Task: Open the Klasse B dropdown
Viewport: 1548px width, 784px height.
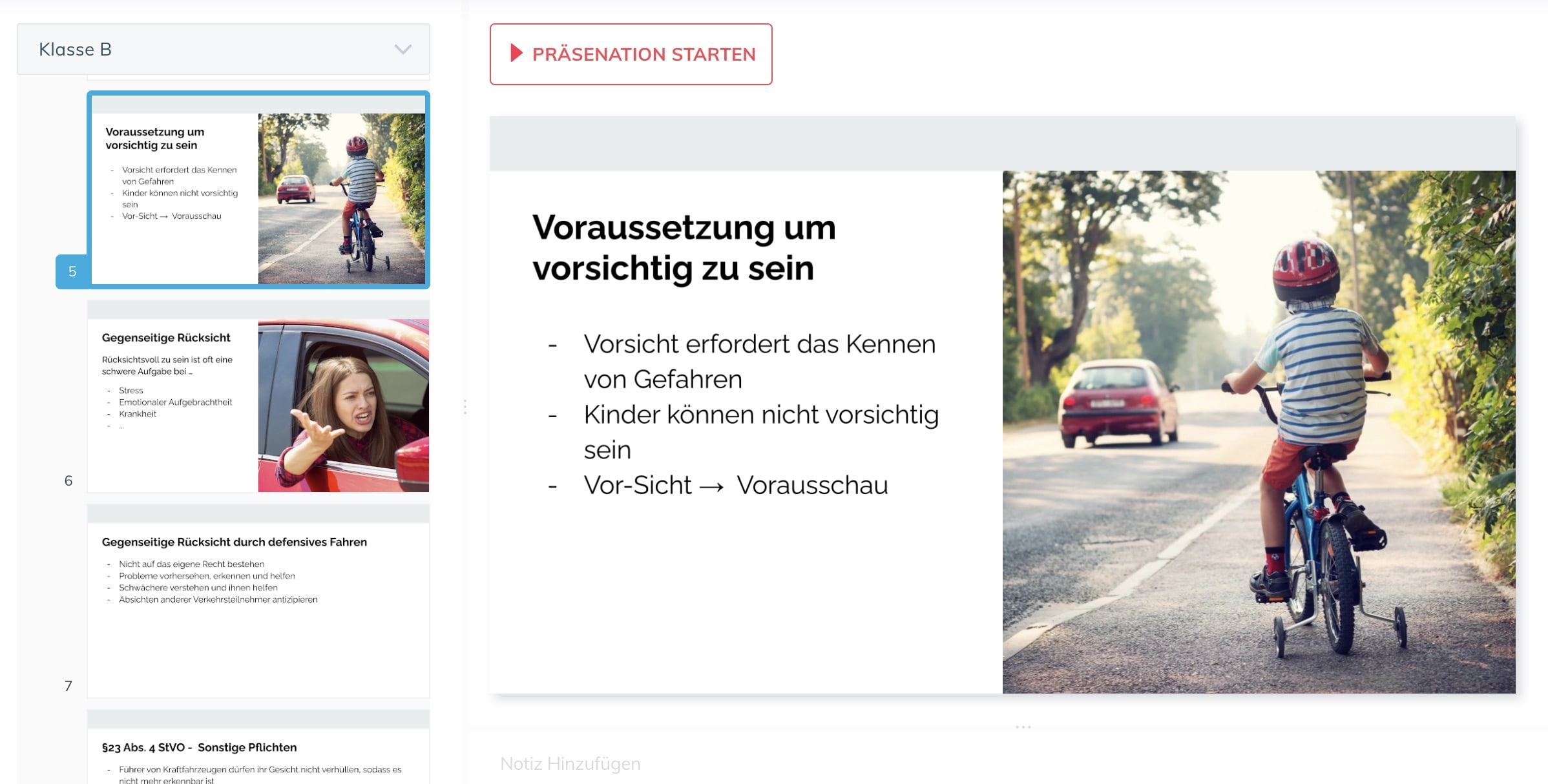Action: click(224, 49)
